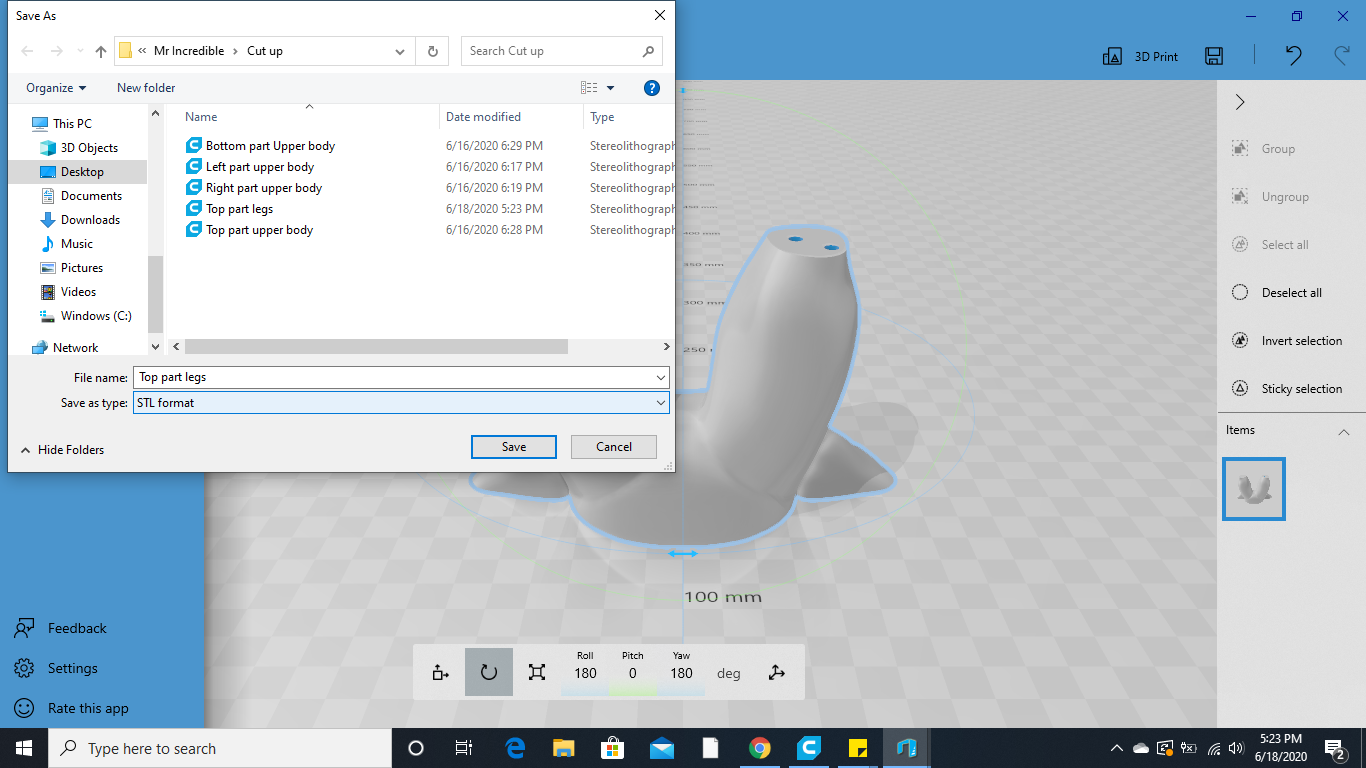The height and width of the screenshot is (768, 1366).
Task: Select the rotate tool in bottom toolbar
Action: tap(489, 672)
